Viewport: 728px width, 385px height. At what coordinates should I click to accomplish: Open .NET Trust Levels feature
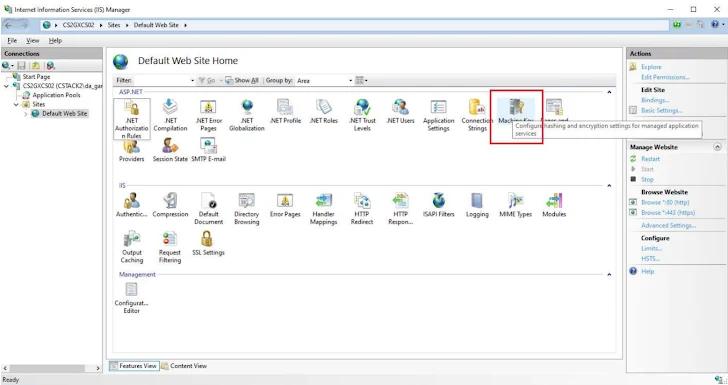pyautogui.click(x=362, y=116)
